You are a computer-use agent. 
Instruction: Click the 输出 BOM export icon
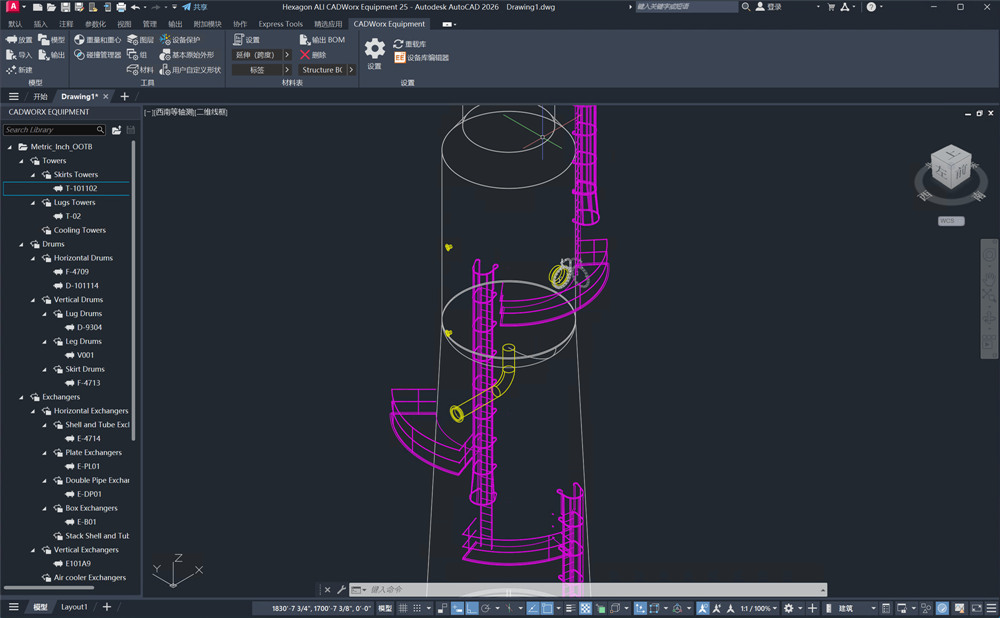pyautogui.click(x=305, y=40)
